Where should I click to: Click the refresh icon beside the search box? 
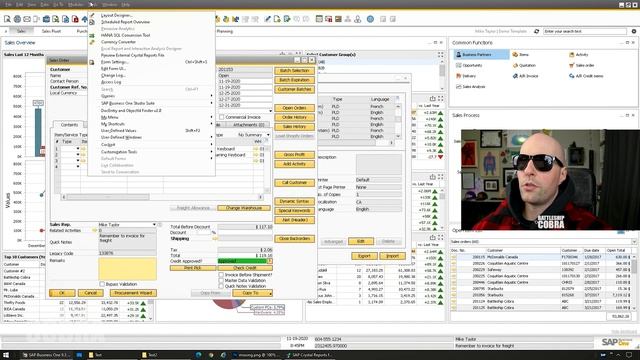536,31
